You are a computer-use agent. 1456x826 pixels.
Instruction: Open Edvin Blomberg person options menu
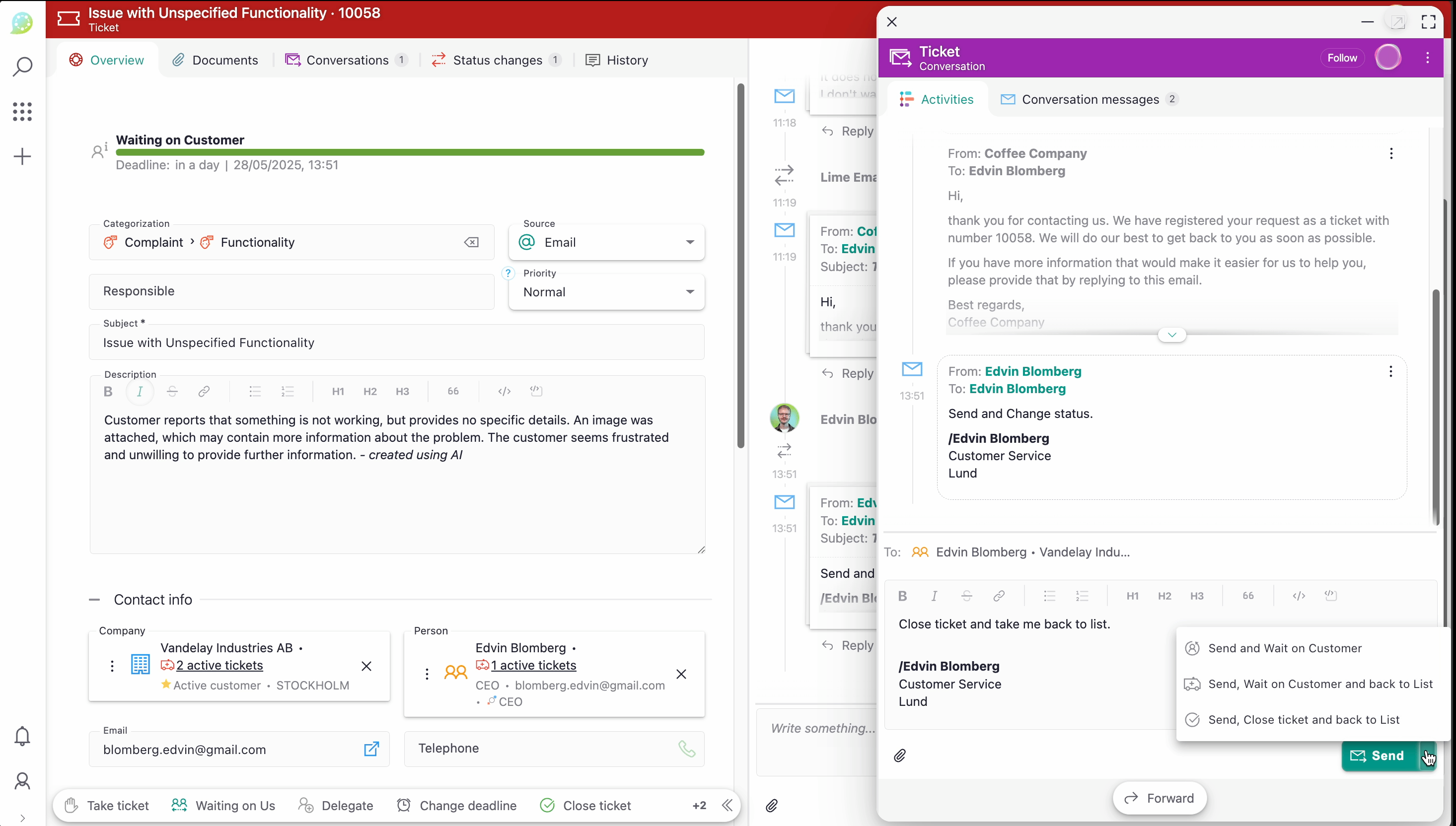point(427,674)
